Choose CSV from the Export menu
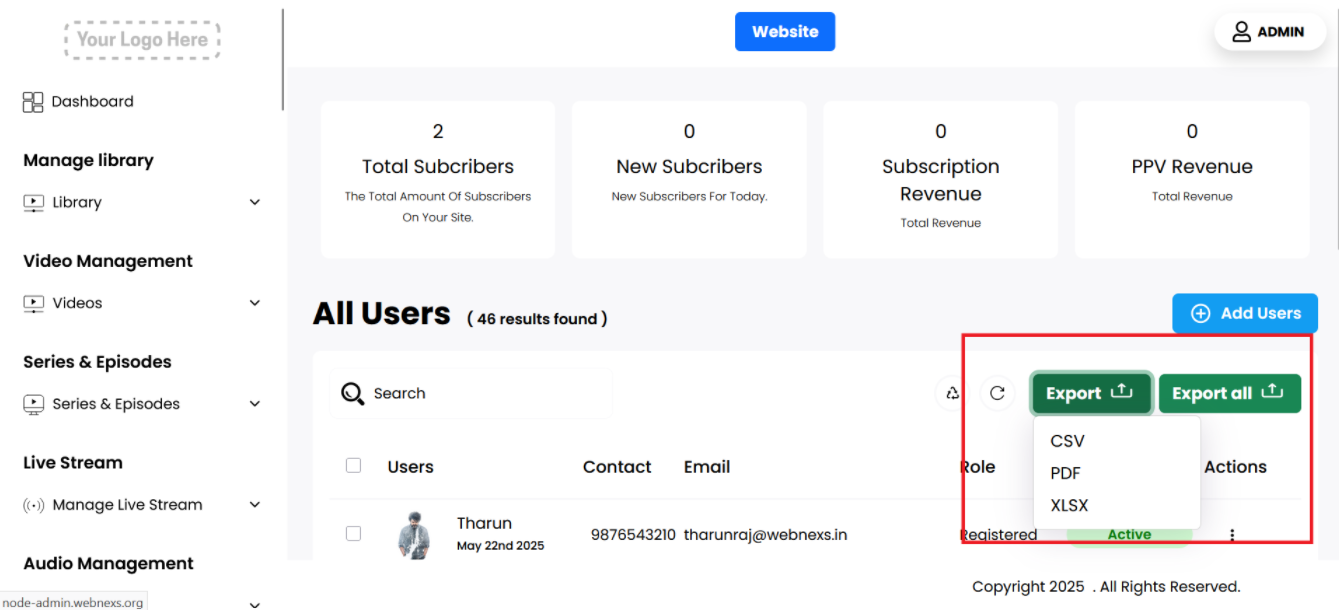The image size is (1339, 610). pos(1067,441)
